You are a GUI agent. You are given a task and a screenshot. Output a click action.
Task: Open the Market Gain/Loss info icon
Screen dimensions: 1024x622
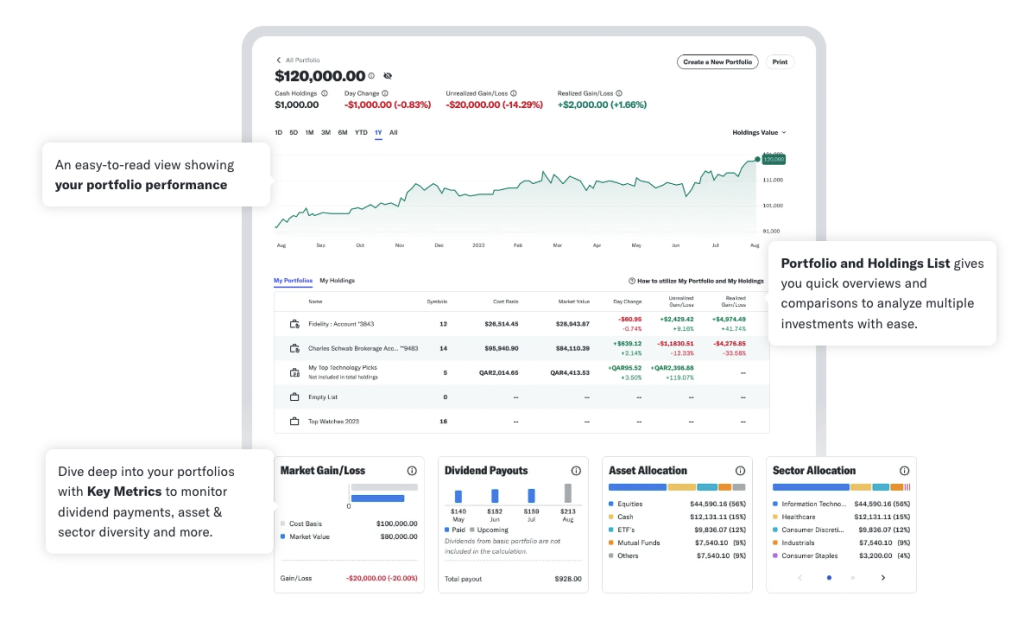pyautogui.click(x=412, y=471)
